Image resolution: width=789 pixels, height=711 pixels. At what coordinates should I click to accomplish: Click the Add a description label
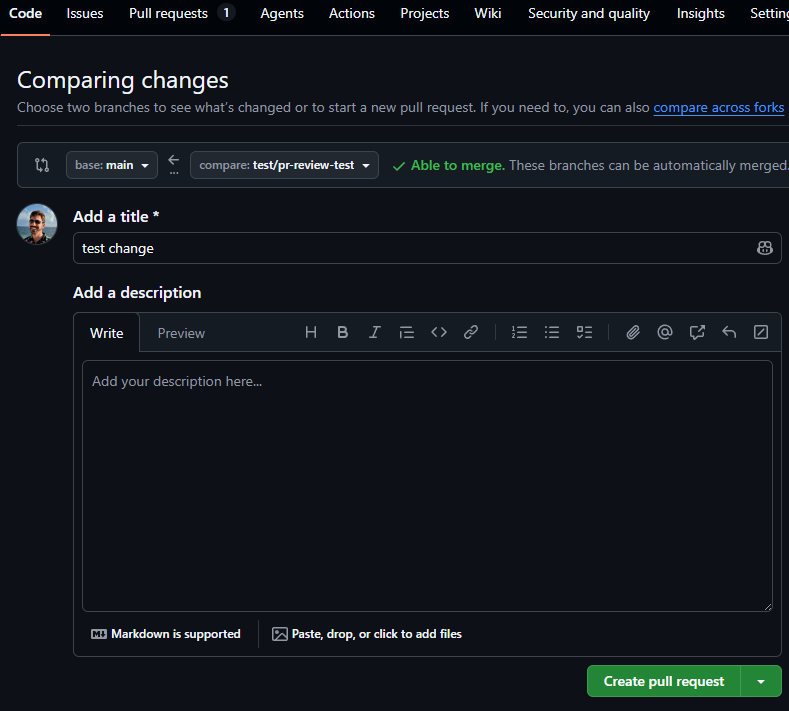137,292
